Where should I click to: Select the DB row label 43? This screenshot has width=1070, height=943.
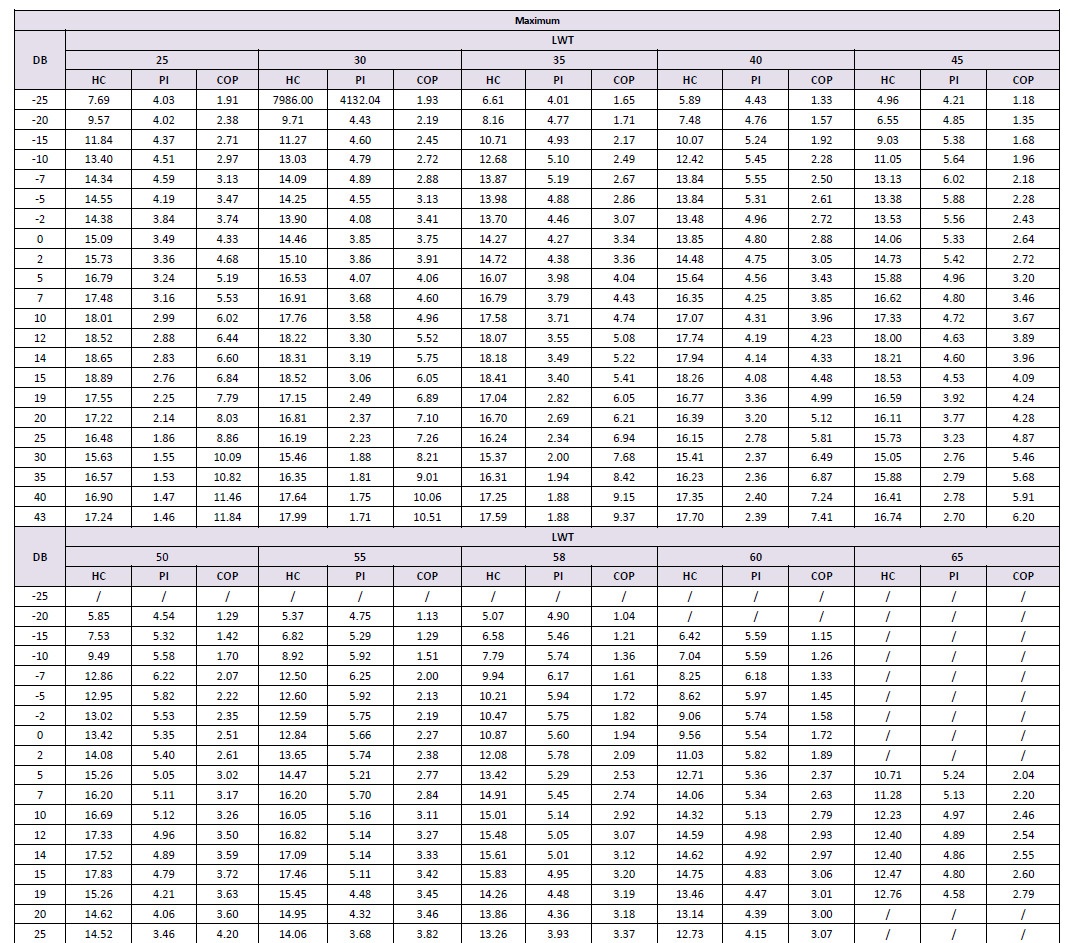tap(39, 517)
